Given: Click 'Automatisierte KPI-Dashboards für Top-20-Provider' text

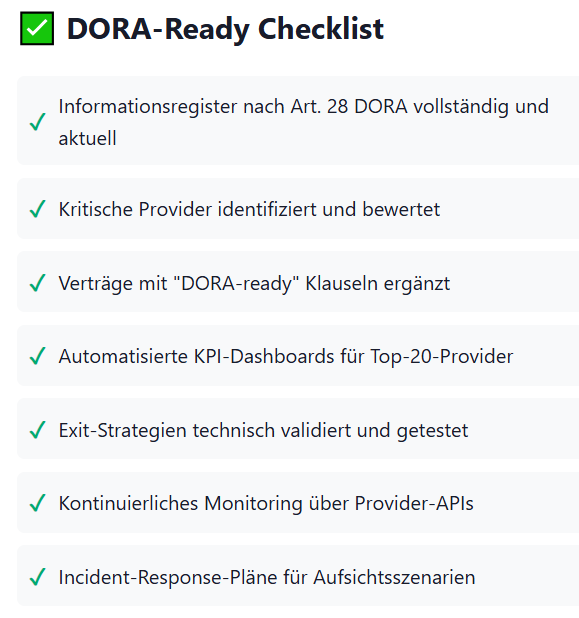Looking at the screenshot, I should tap(286, 356).
